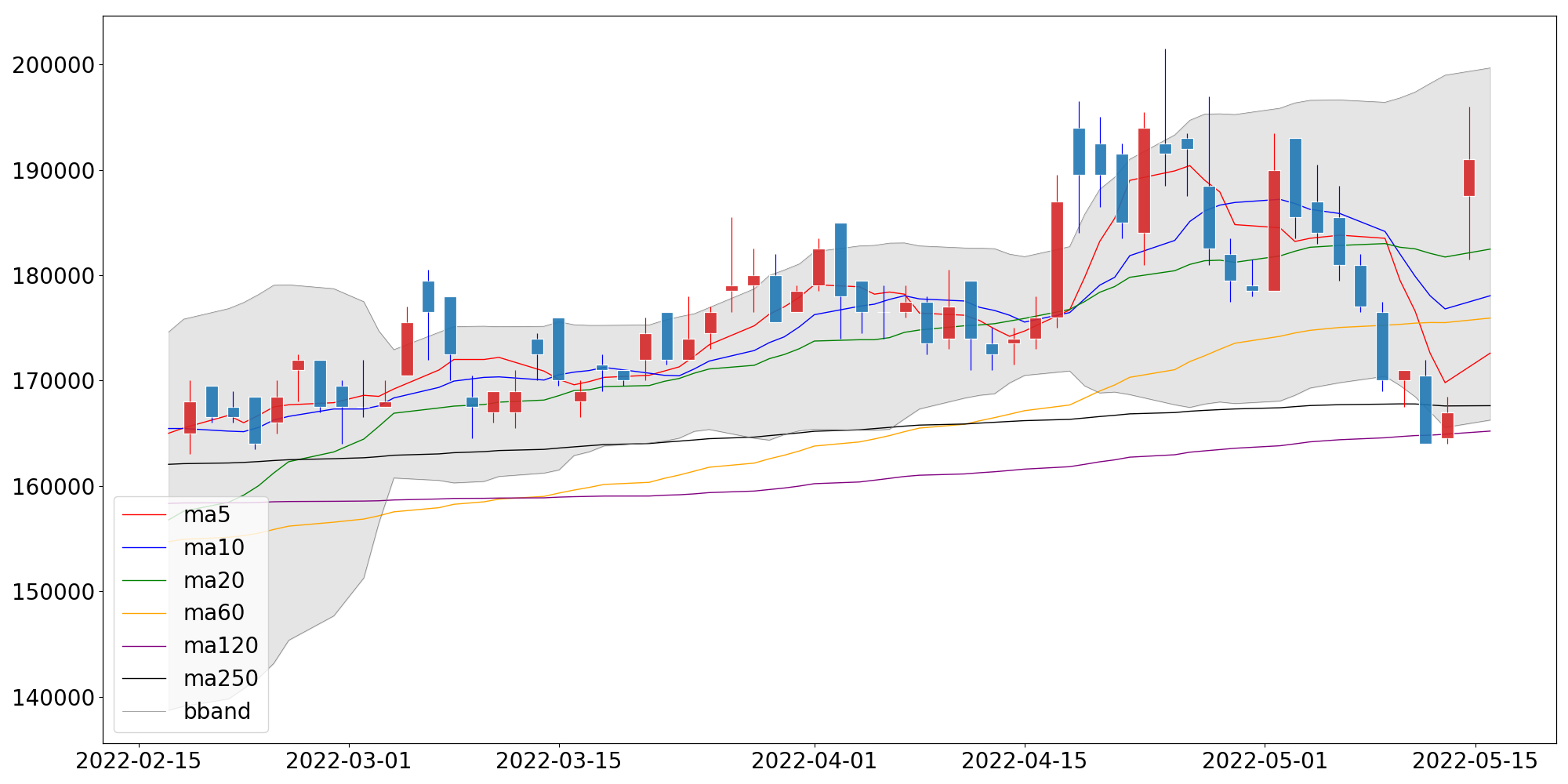Screen dimensions: 1568x784
Task: Click the ma120 legend label
Action: click(x=221, y=646)
